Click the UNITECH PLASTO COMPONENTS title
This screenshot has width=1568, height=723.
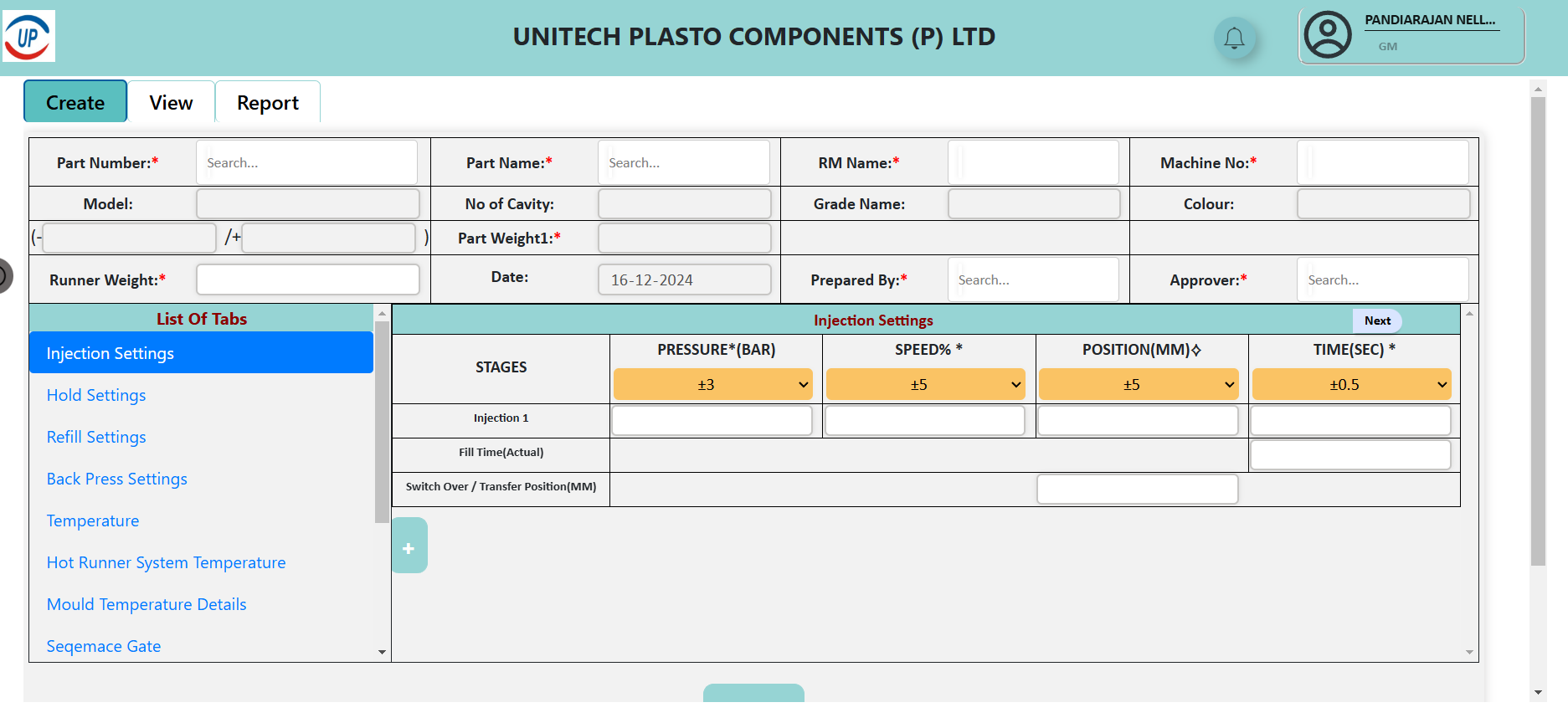(x=754, y=37)
